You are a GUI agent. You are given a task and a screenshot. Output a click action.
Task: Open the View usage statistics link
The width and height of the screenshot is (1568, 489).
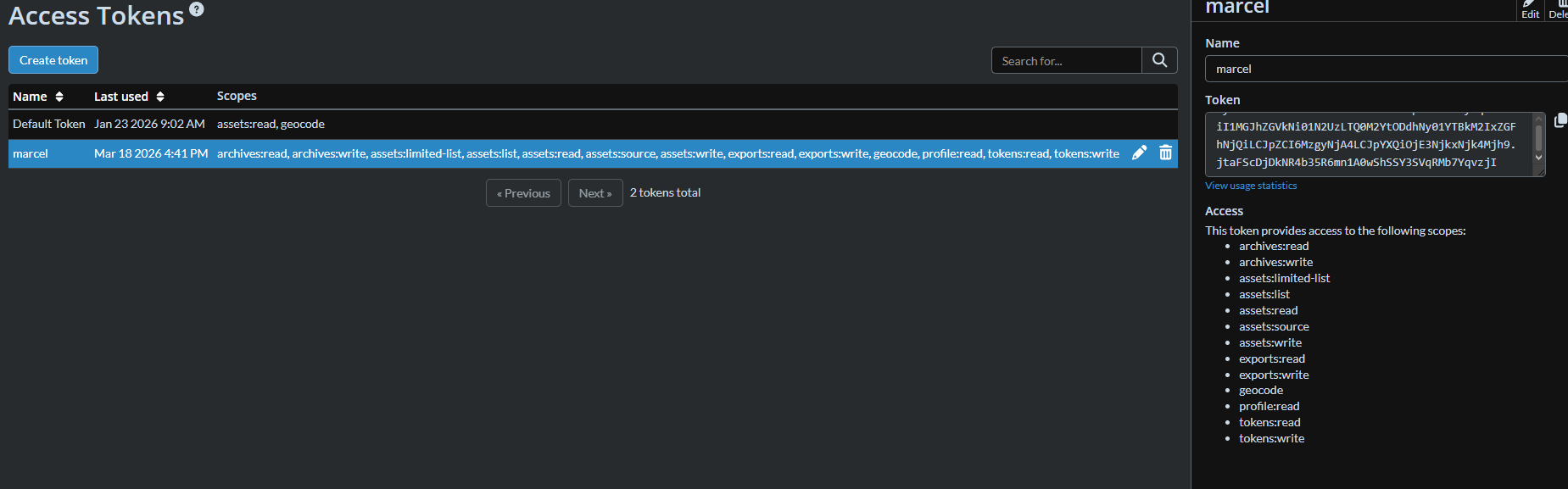pyautogui.click(x=1251, y=186)
